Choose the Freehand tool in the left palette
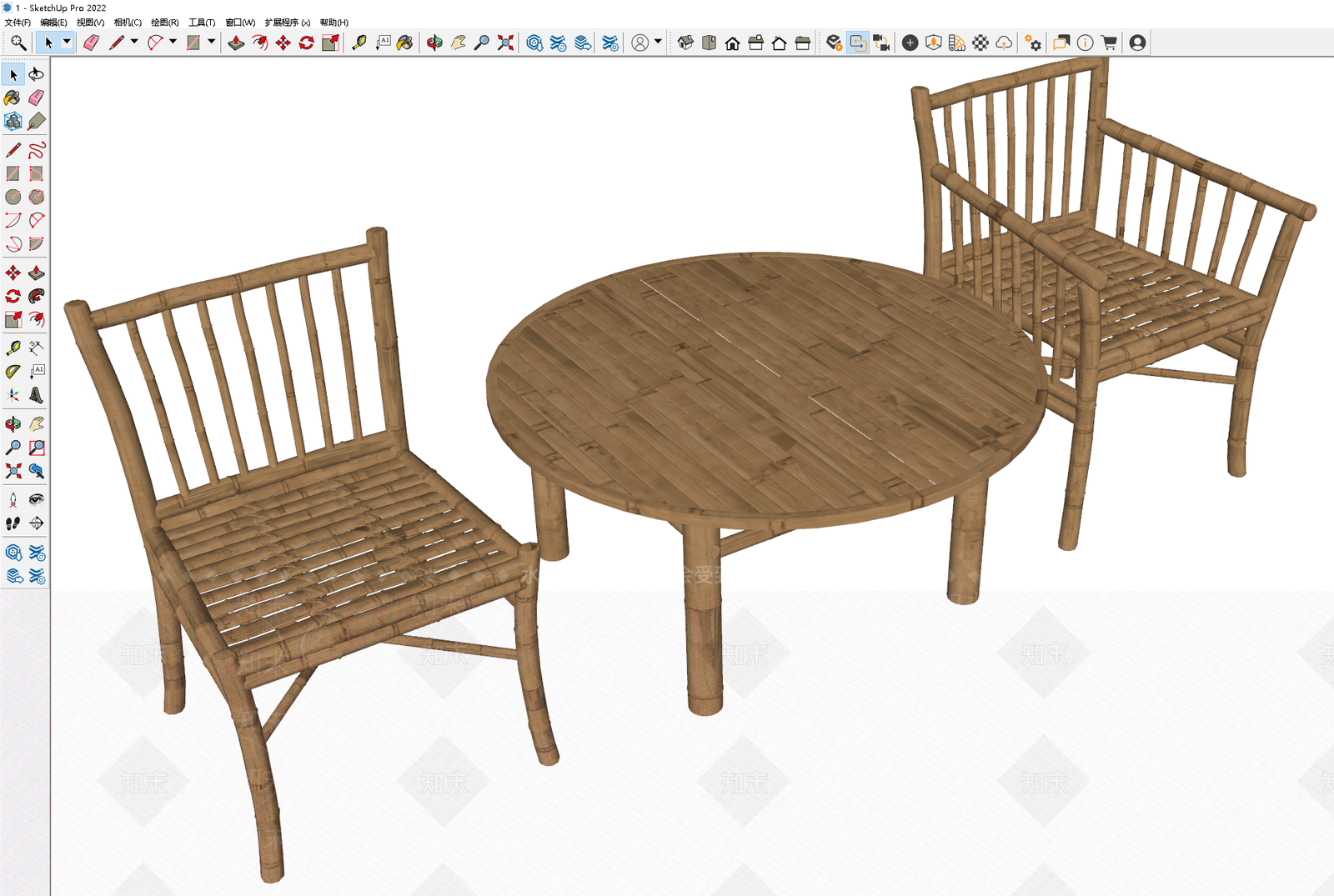 click(x=37, y=150)
